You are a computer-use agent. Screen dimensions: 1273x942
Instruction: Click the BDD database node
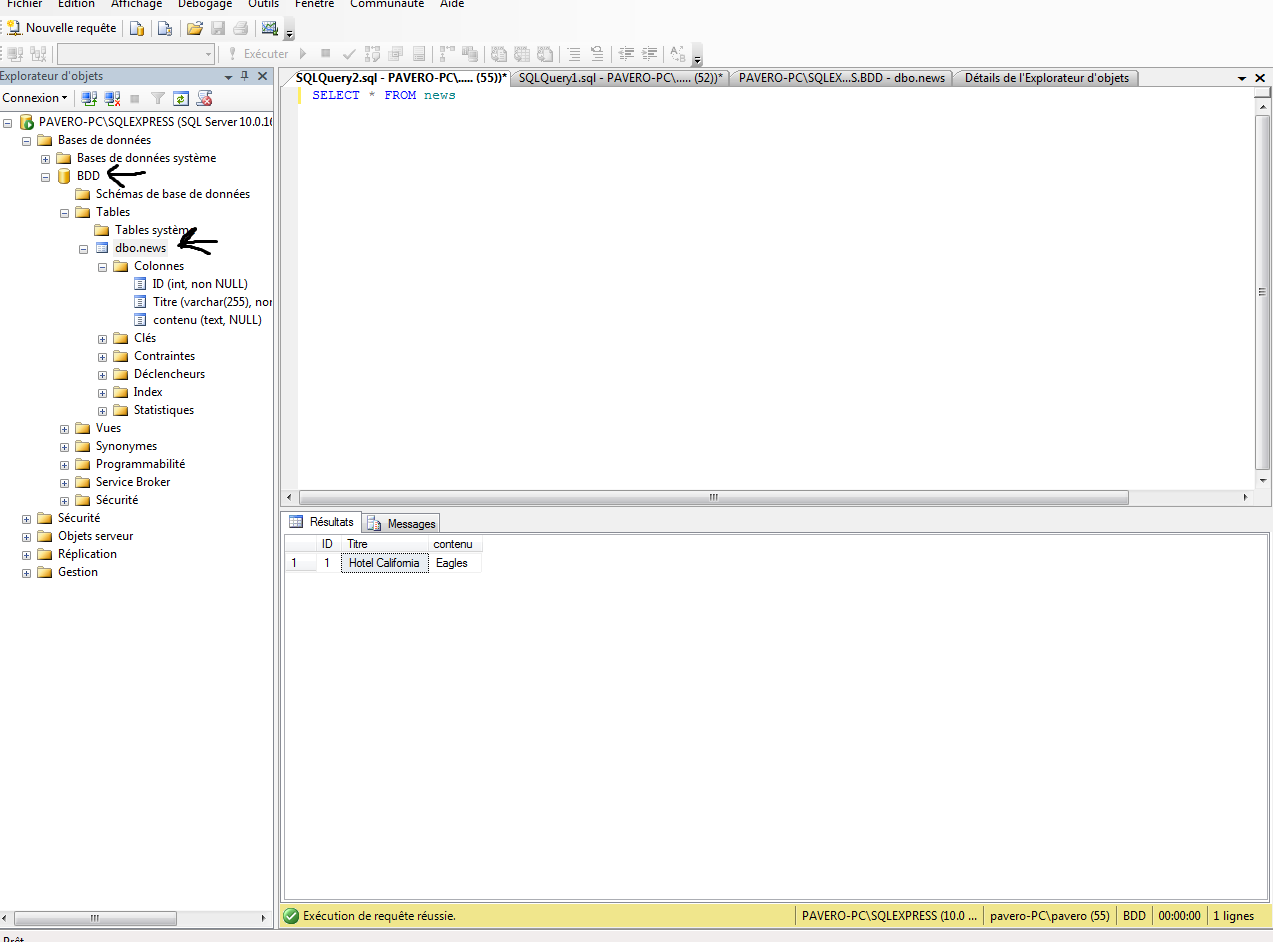[x=85, y=175]
